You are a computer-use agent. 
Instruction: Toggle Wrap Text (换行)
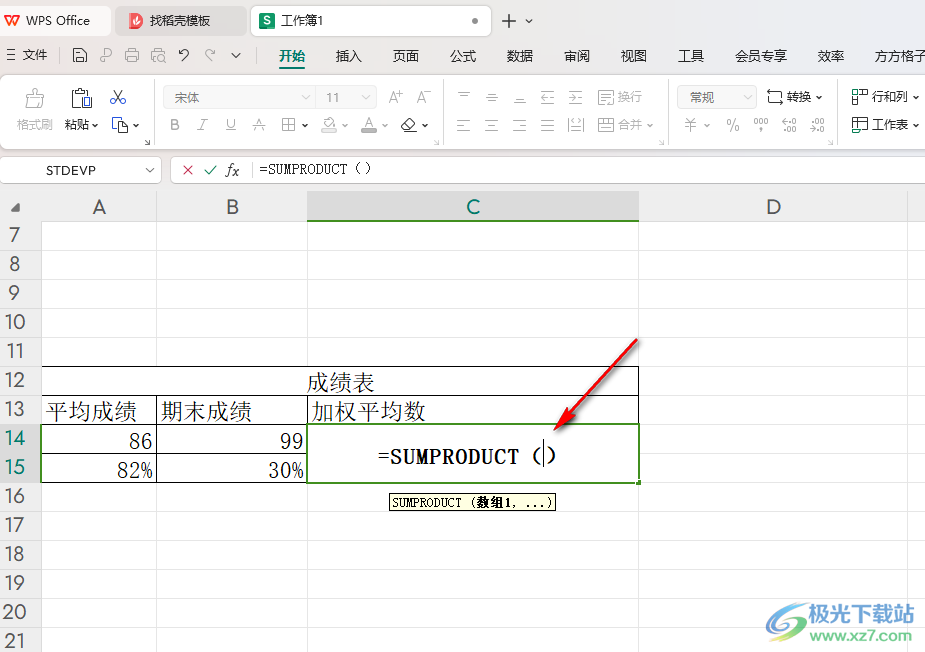[619, 97]
